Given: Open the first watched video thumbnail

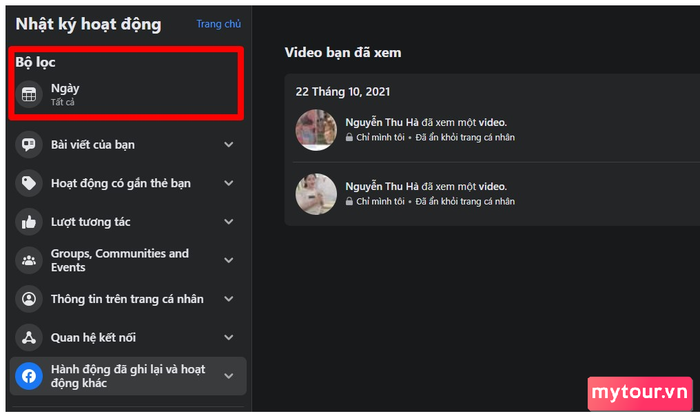Looking at the screenshot, I should [316, 130].
